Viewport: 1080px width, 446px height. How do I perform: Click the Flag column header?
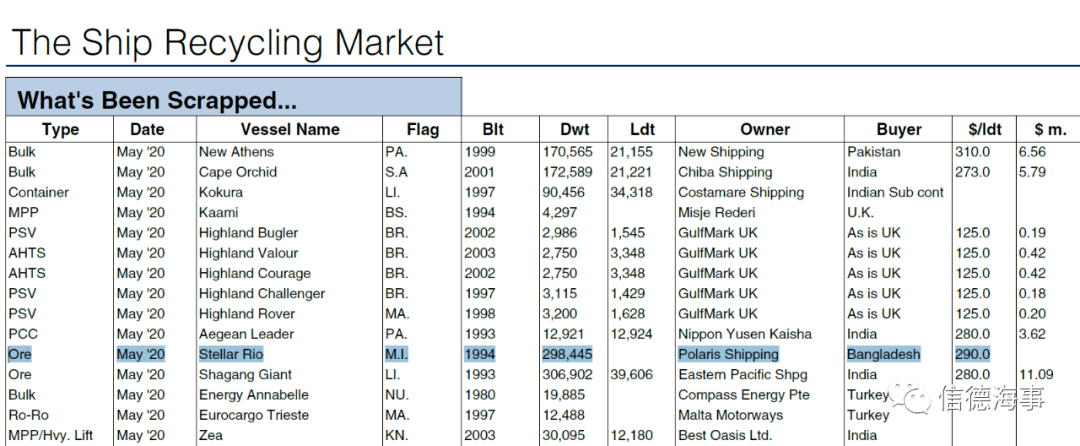tap(423, 129)
